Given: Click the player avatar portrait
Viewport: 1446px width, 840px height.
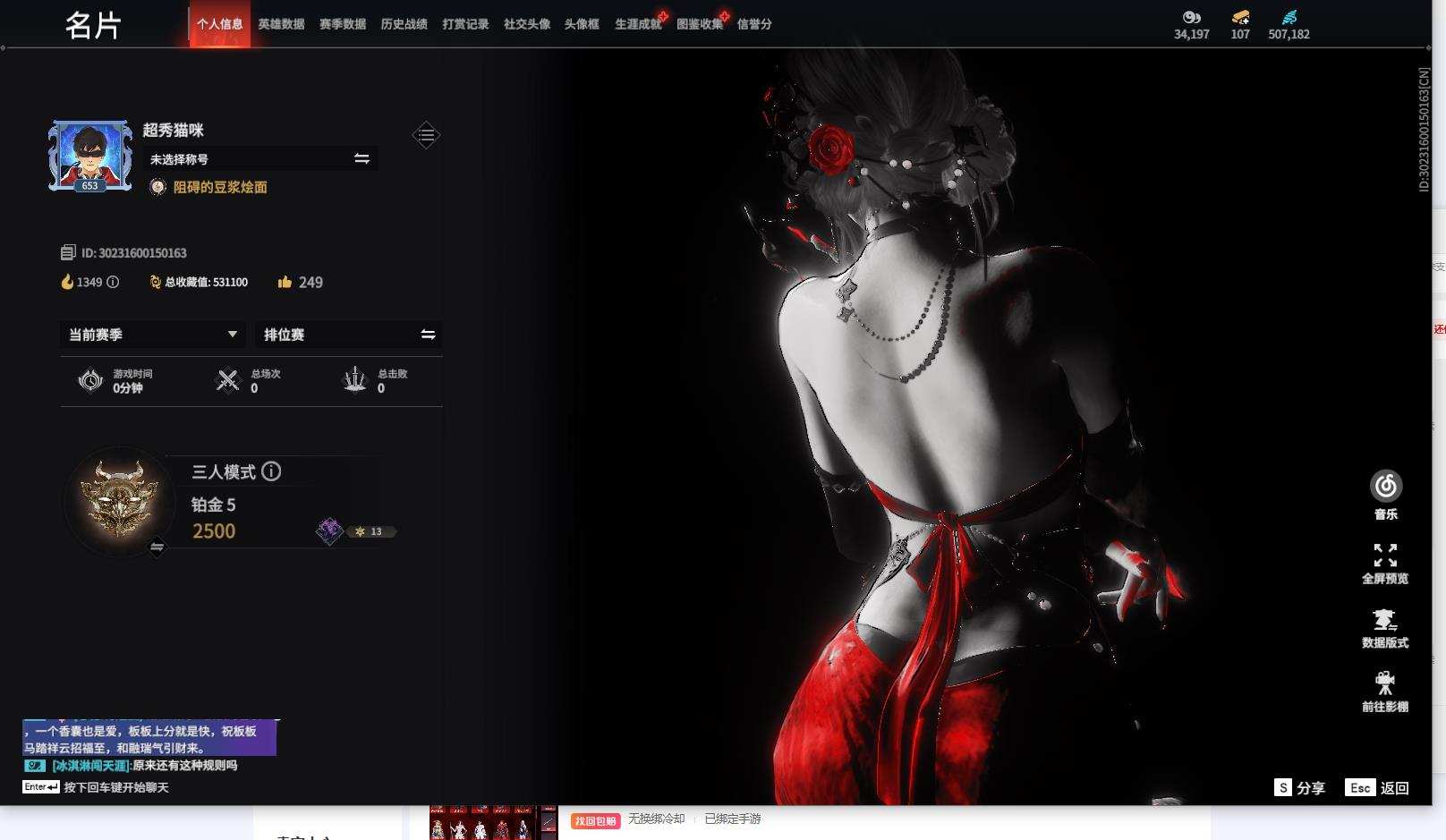Looking at the screenshot, I should pyautogui.click(x=89, y=157).
